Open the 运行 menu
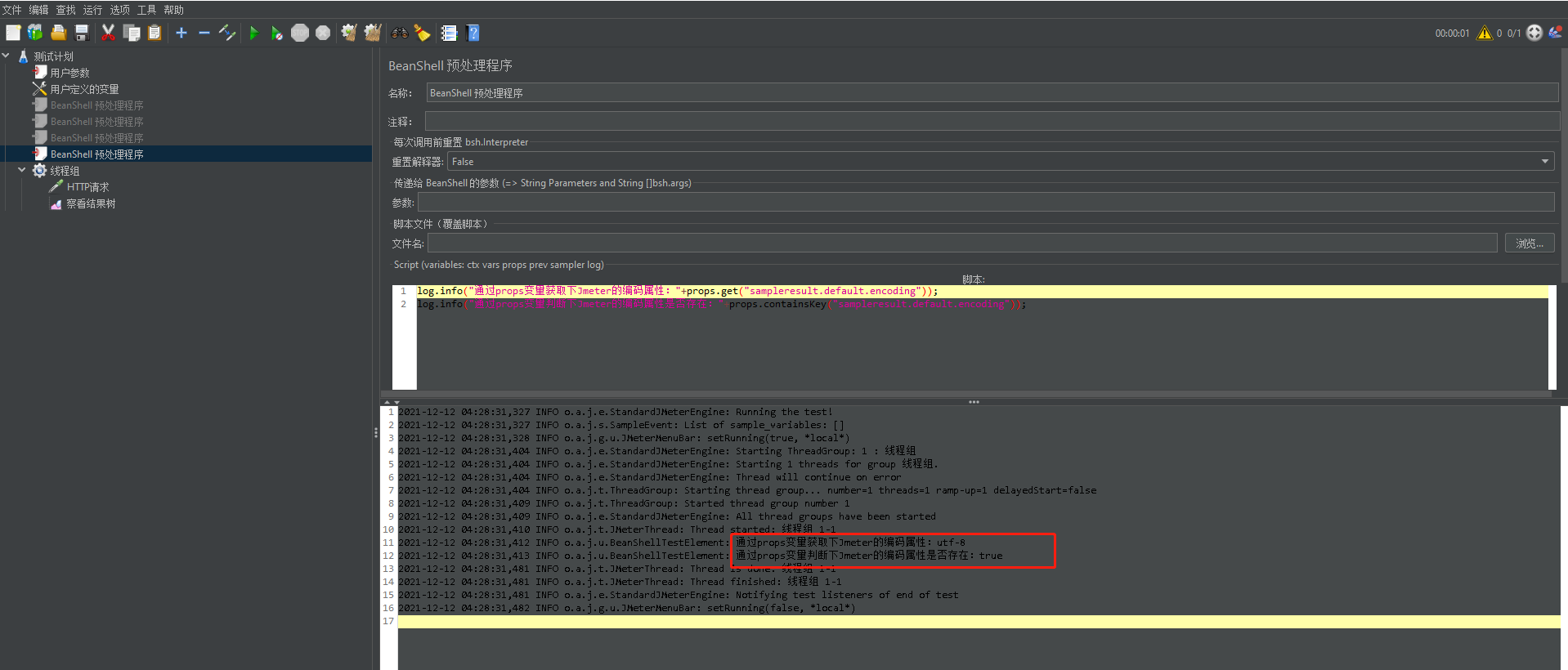1568x670 pixels. point(92,10)
